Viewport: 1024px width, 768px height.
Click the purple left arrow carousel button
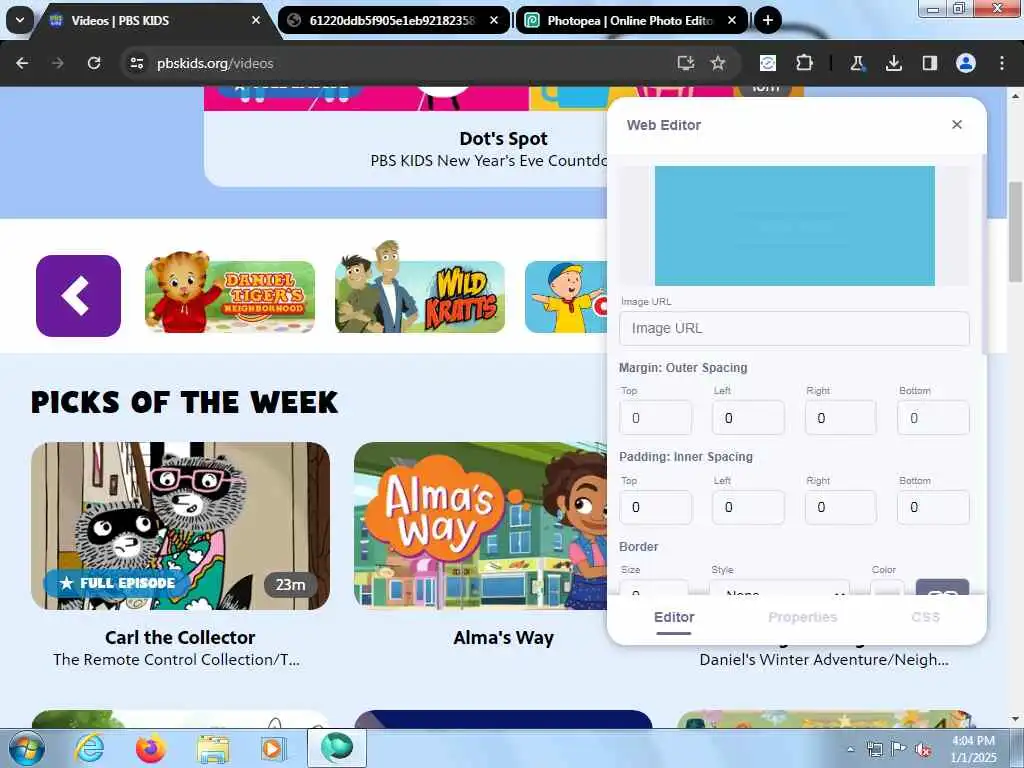(78, 296)
